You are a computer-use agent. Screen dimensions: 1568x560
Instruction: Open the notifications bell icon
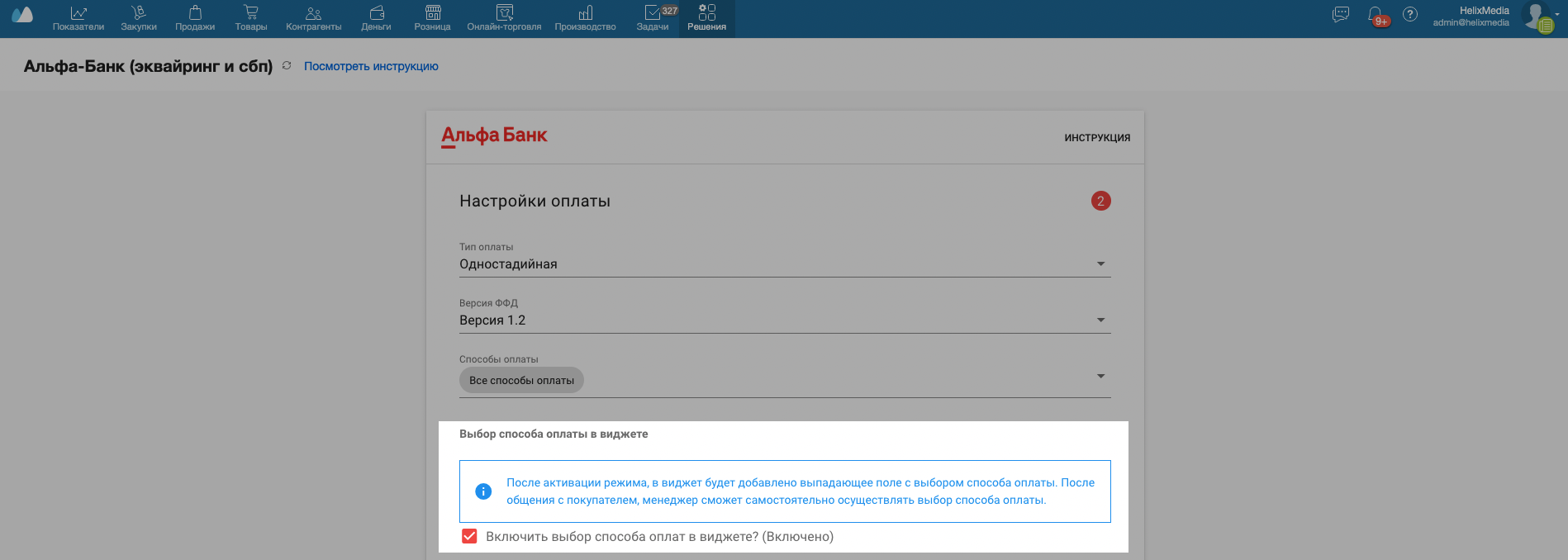1376,15
